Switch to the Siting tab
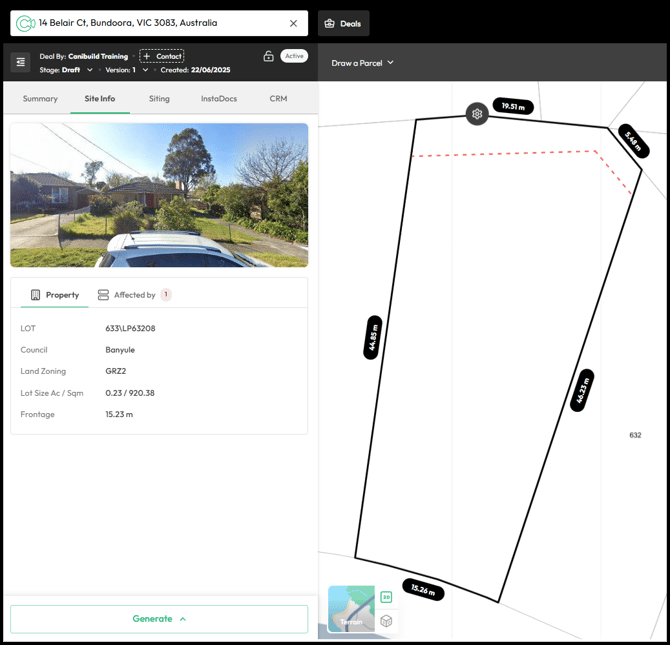This screenshot has height=645, width=670. (x=159, y=99)
